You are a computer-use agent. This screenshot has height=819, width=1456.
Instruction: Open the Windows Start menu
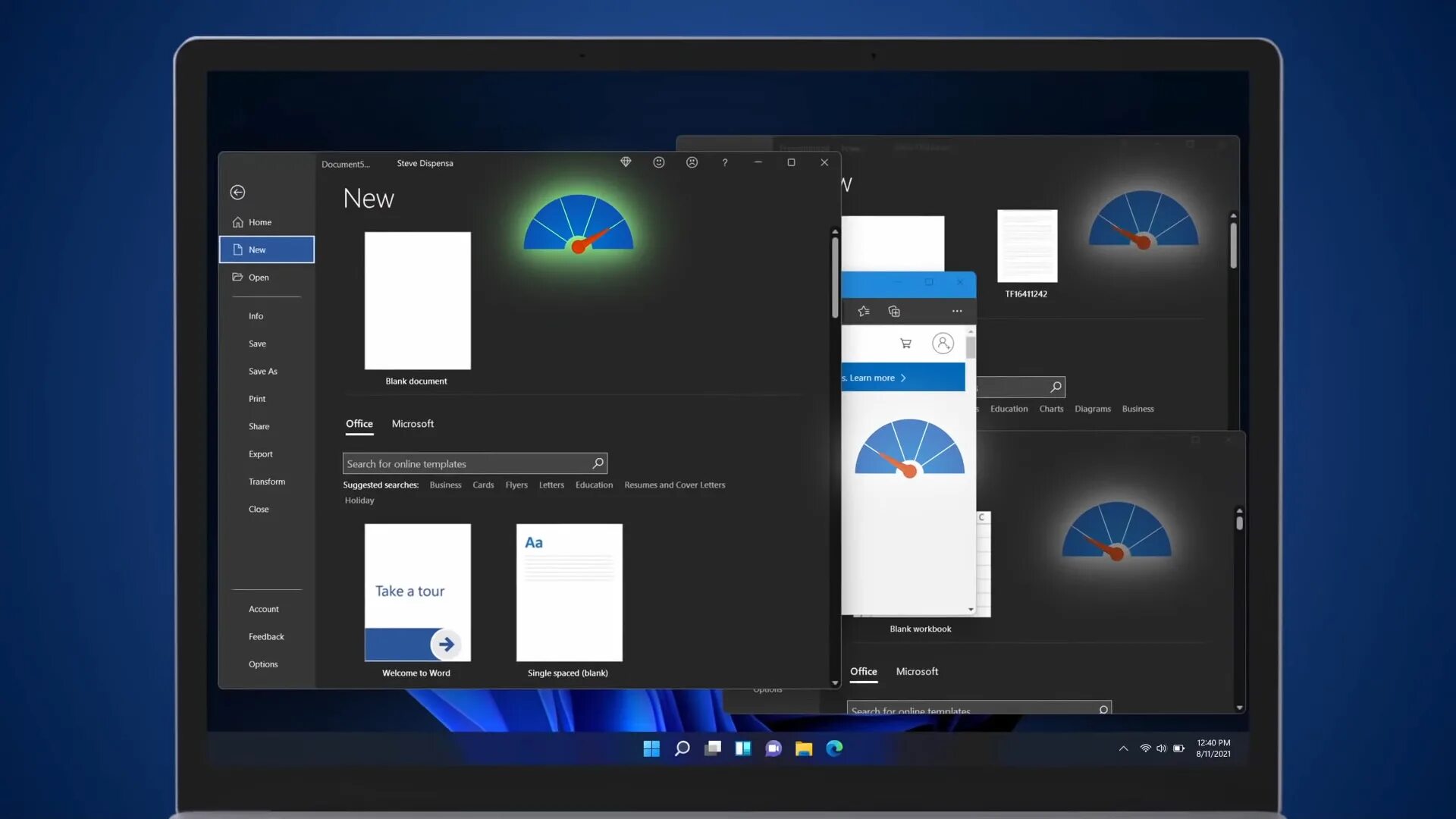pos(651,748)
